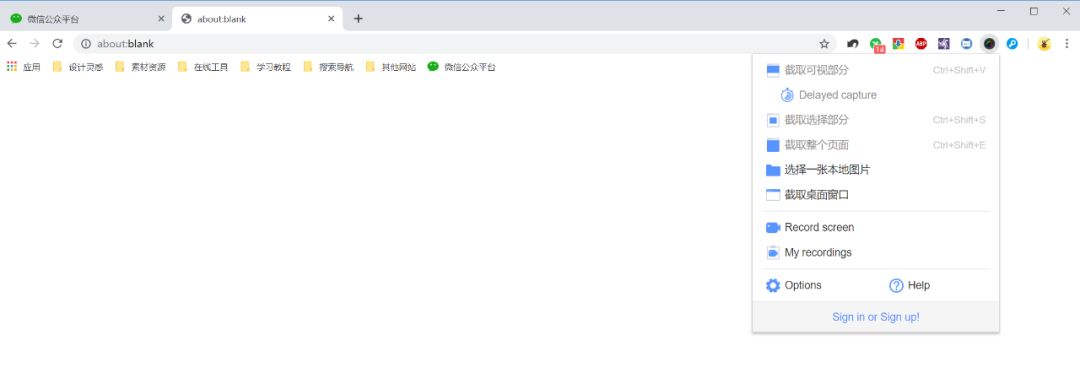Click the purple square extension icon

[944, 44]
